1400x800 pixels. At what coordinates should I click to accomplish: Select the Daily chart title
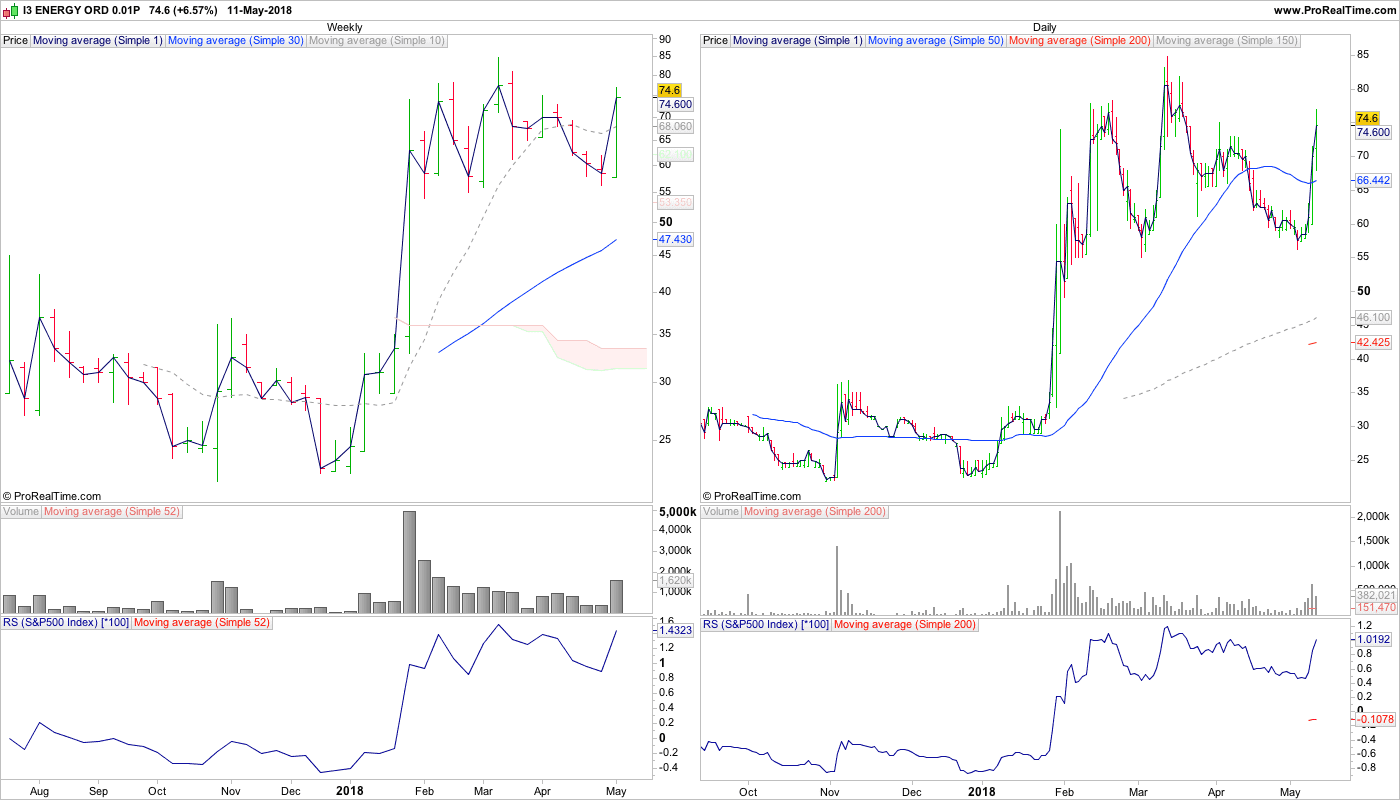point(1044,27)
